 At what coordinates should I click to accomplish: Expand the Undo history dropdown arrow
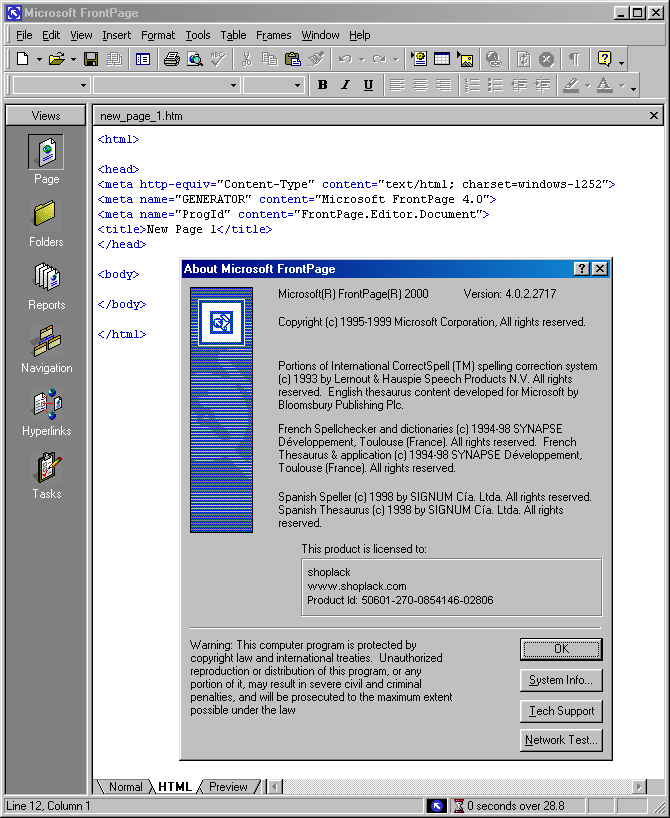(361, 59)
